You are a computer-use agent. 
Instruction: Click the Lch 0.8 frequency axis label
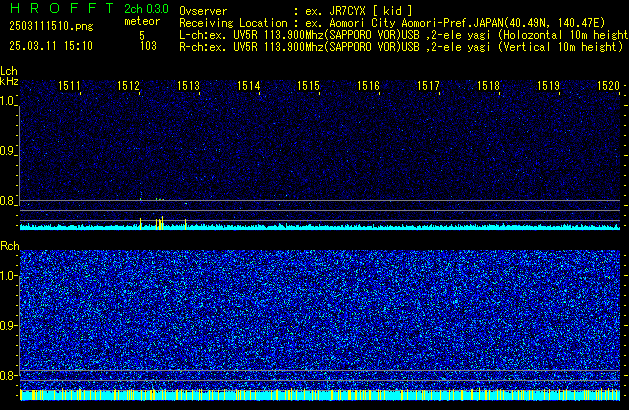click(x=7, y=201)
